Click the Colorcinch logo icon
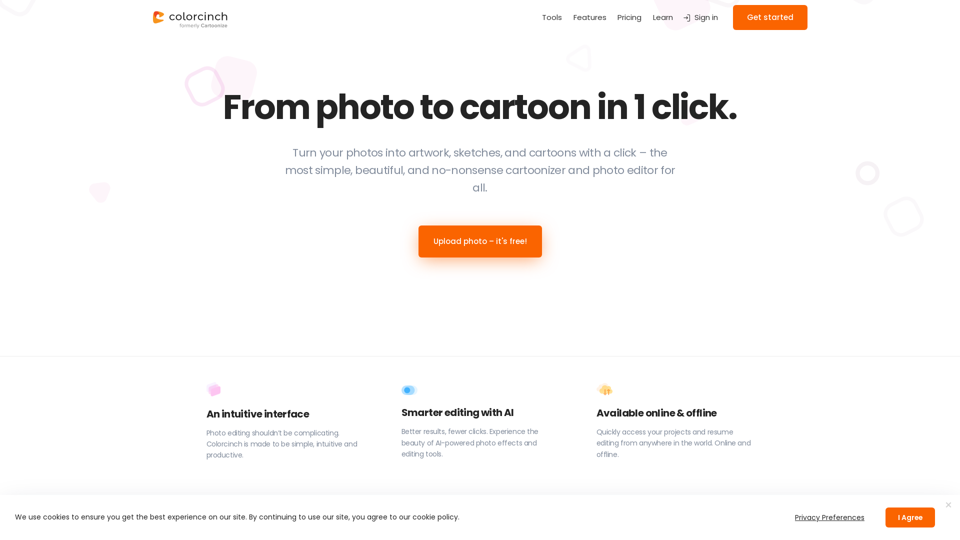Image resolution: width=960 pixels, height=540 pixels. (x=159, y=17)
